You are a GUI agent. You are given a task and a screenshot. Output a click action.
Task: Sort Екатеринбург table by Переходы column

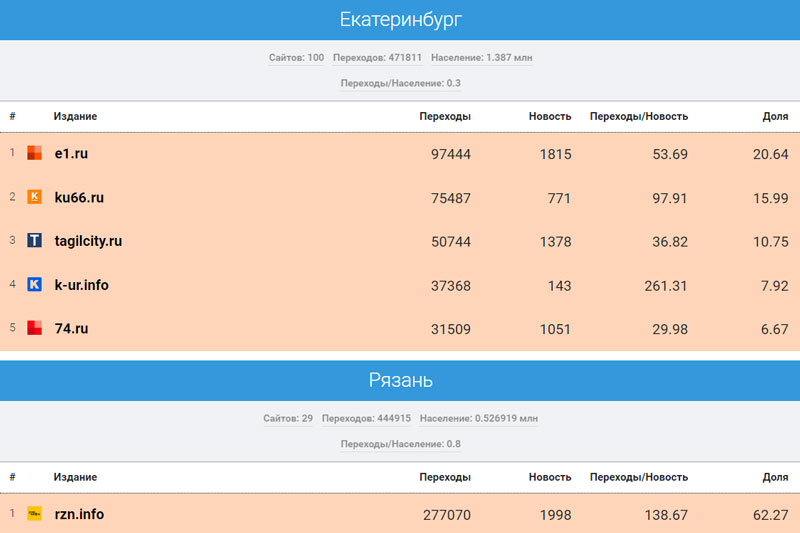pyautogui.click(x=444, y=117)
